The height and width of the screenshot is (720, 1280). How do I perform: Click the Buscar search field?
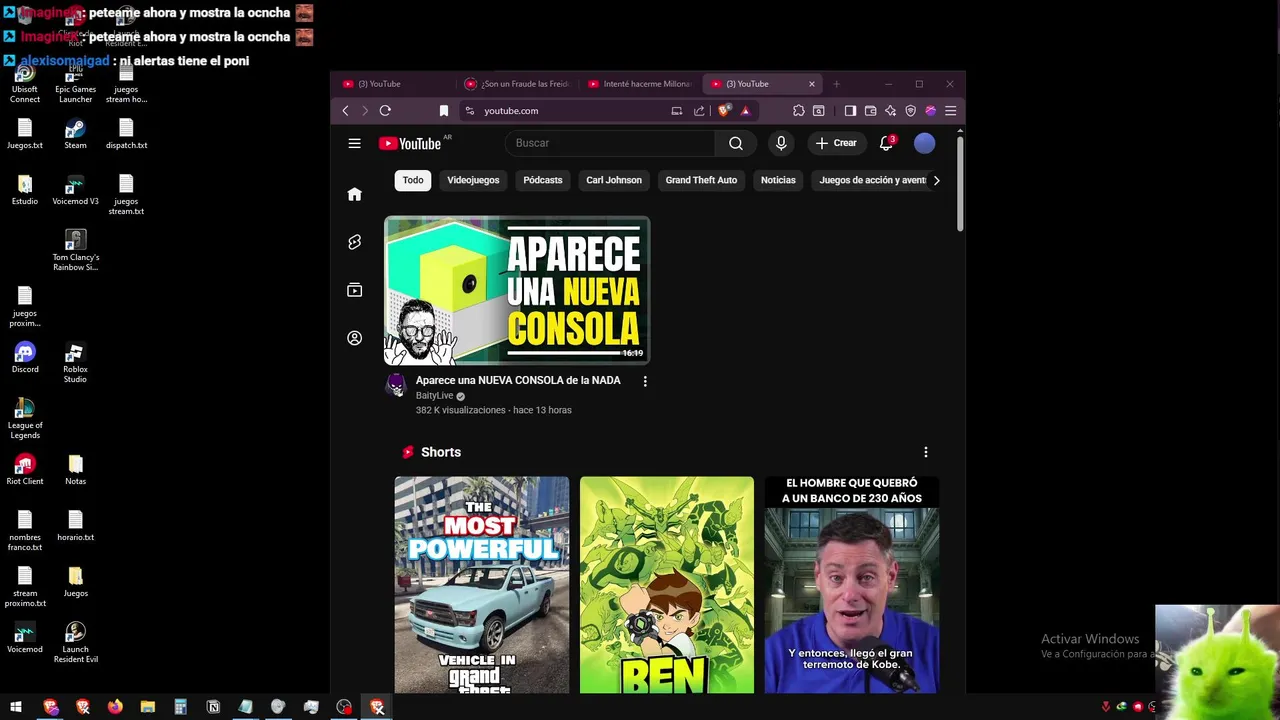pos(609,143)
